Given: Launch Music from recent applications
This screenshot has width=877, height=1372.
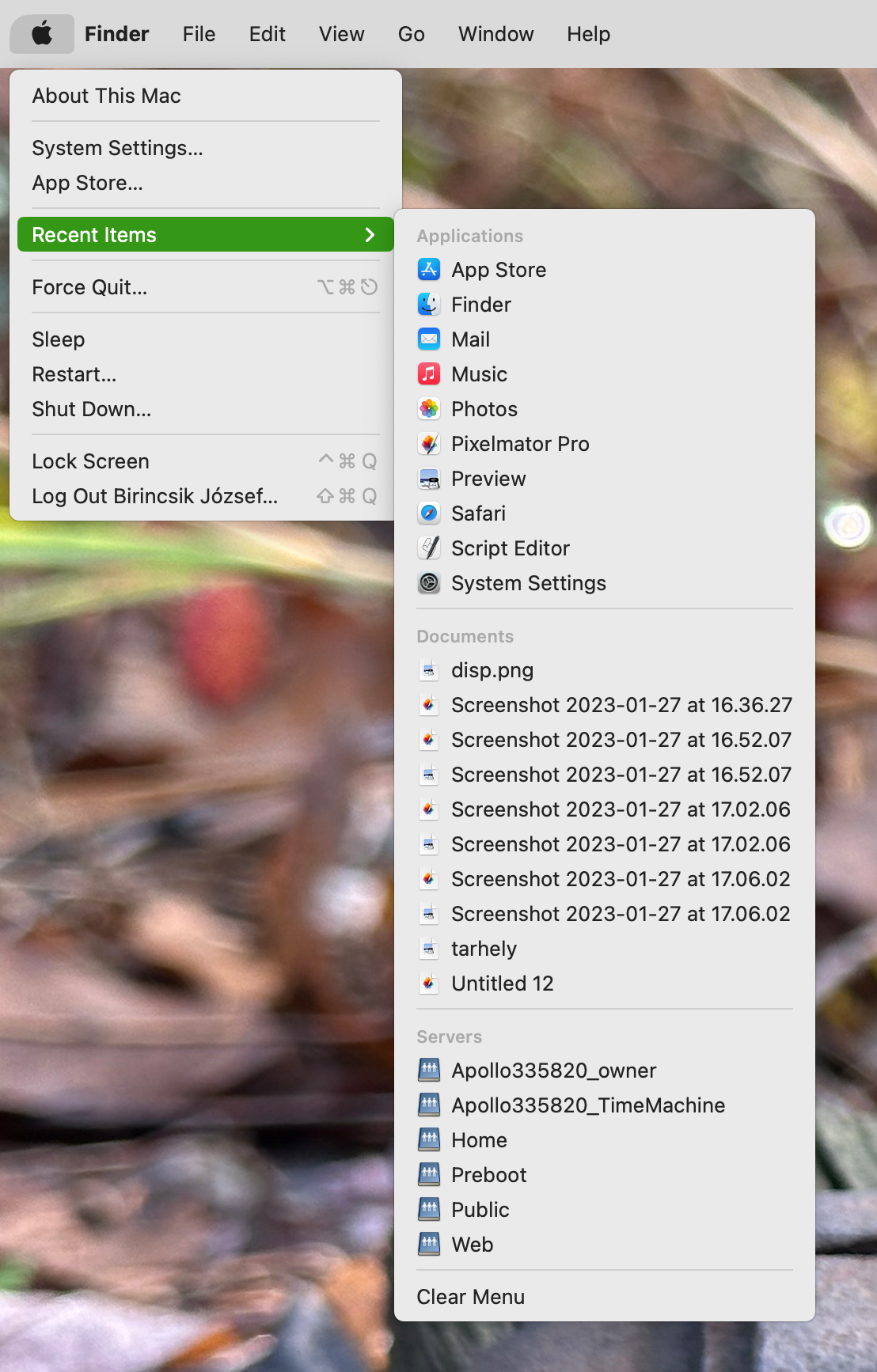Looking at the screenshot, I should coord(605,374).
